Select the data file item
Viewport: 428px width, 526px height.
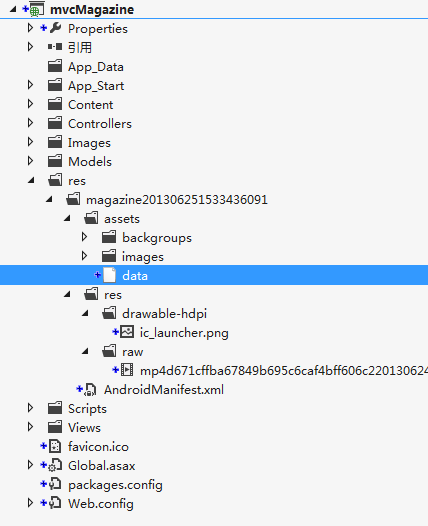point(214,275)
